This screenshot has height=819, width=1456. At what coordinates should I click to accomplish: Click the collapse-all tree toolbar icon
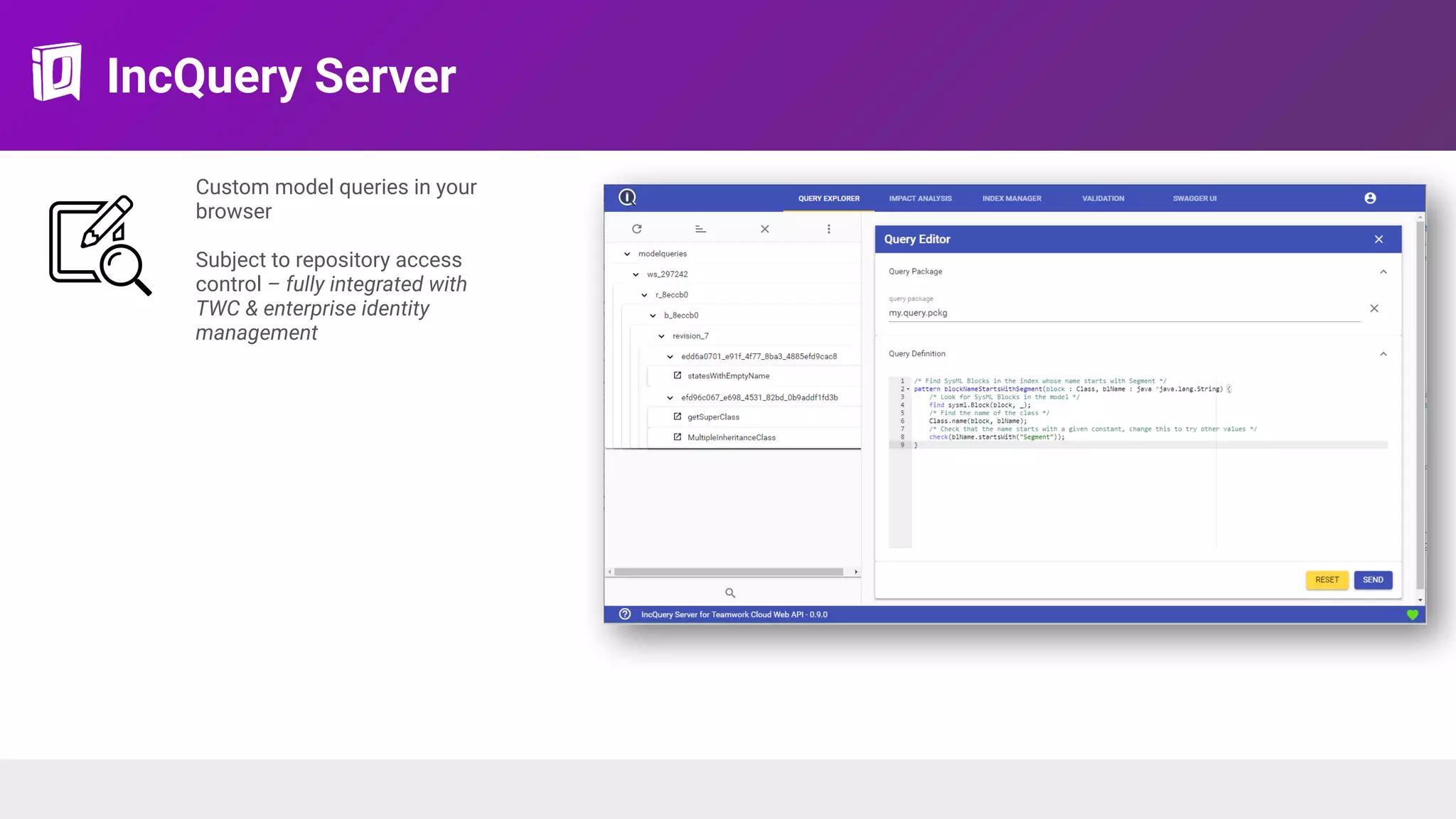point(700,229)
